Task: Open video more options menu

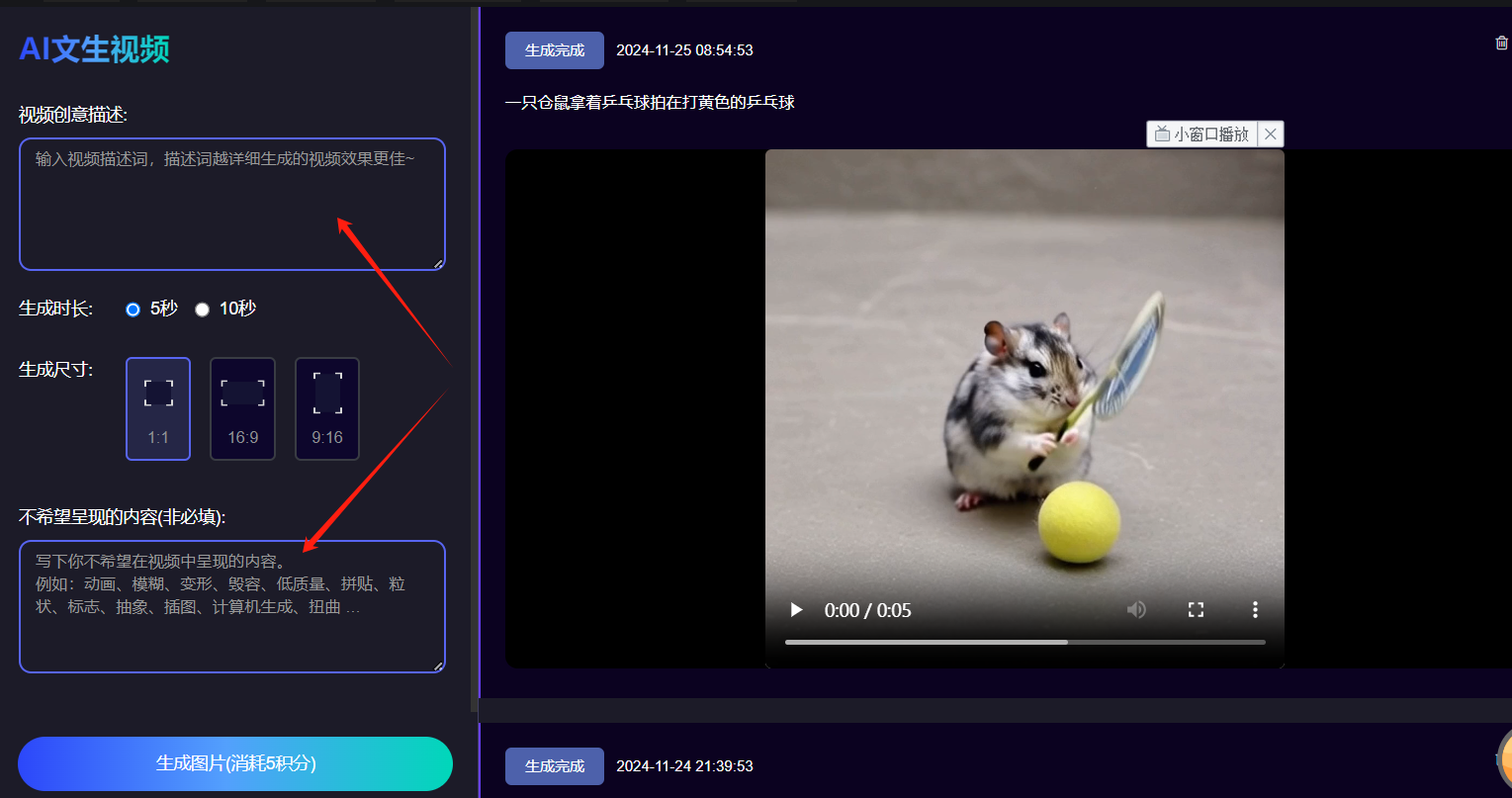Action: click(1255, 610)
